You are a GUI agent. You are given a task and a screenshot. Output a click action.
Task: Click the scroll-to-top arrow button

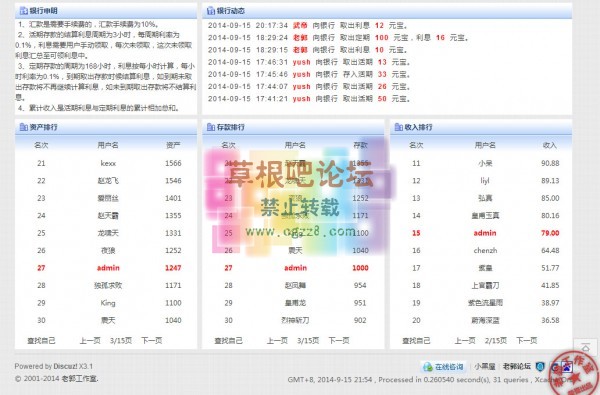point(585,348)
